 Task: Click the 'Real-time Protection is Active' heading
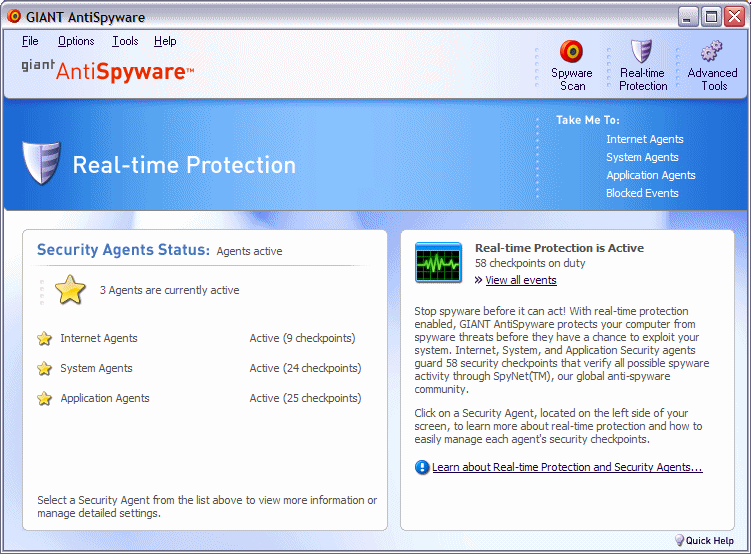pos(559,248)
